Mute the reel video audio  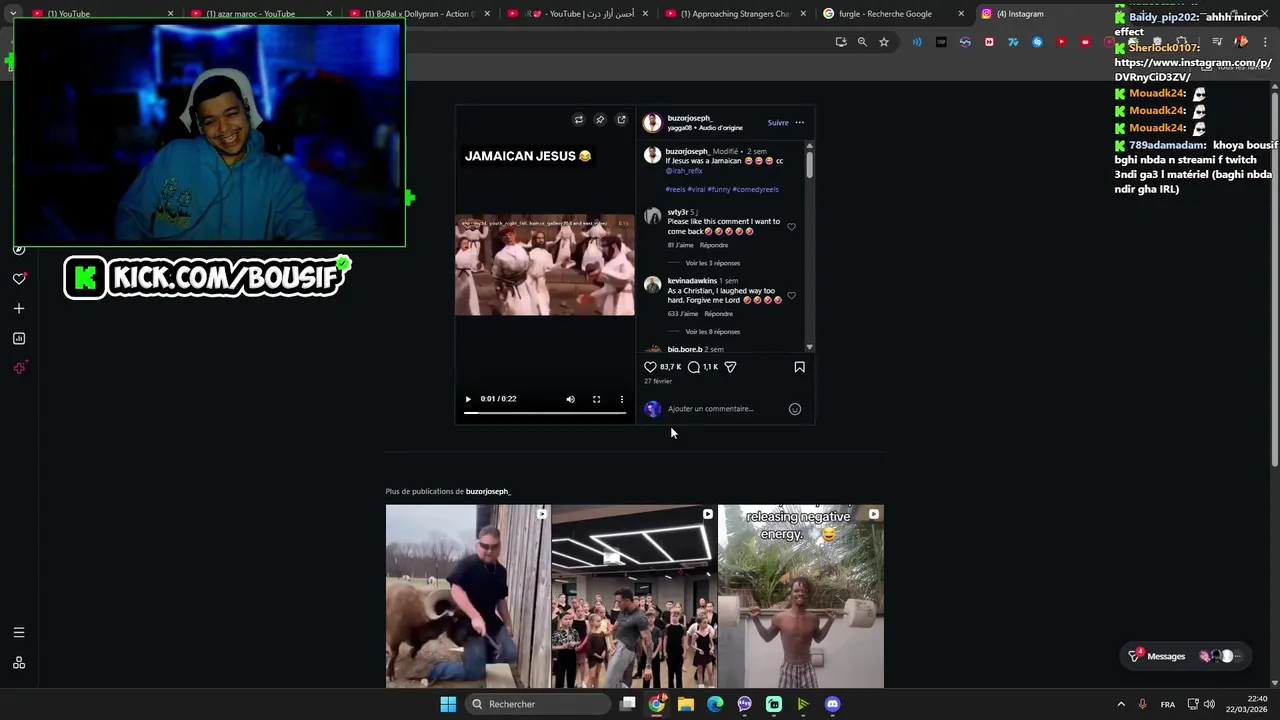[571, 399]
